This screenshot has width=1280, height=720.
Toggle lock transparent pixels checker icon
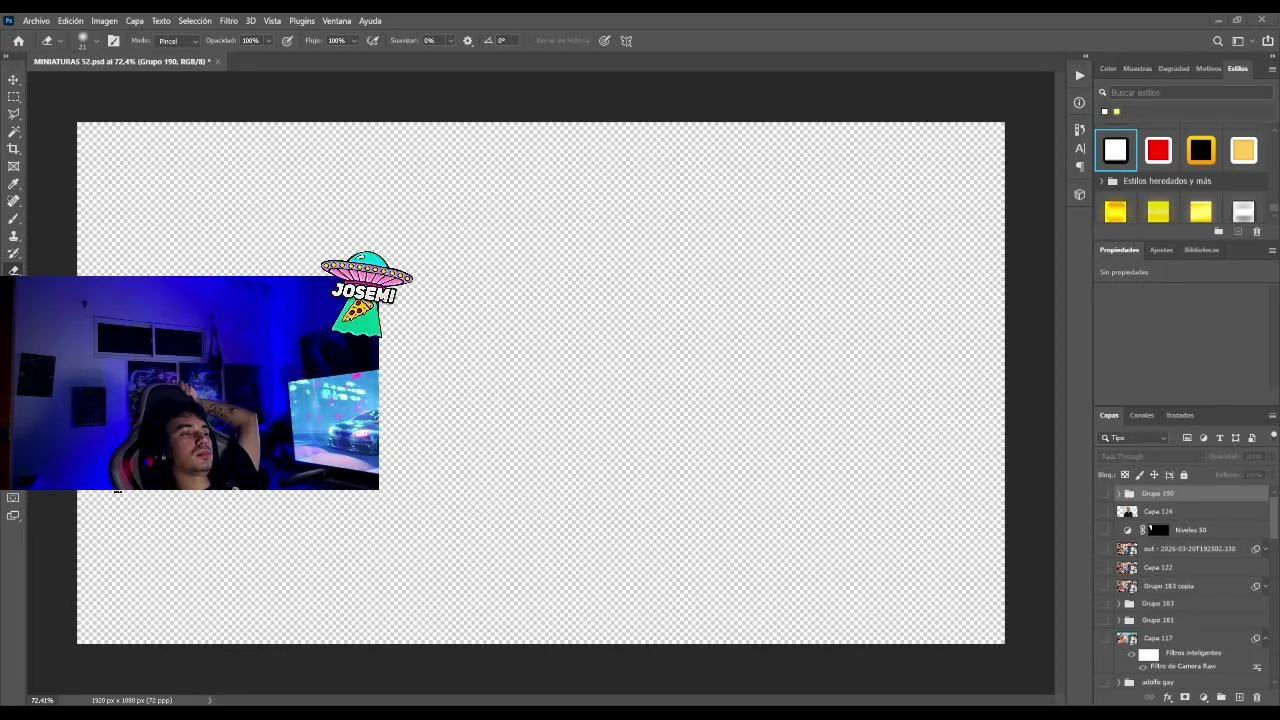tap(1125, 475)
